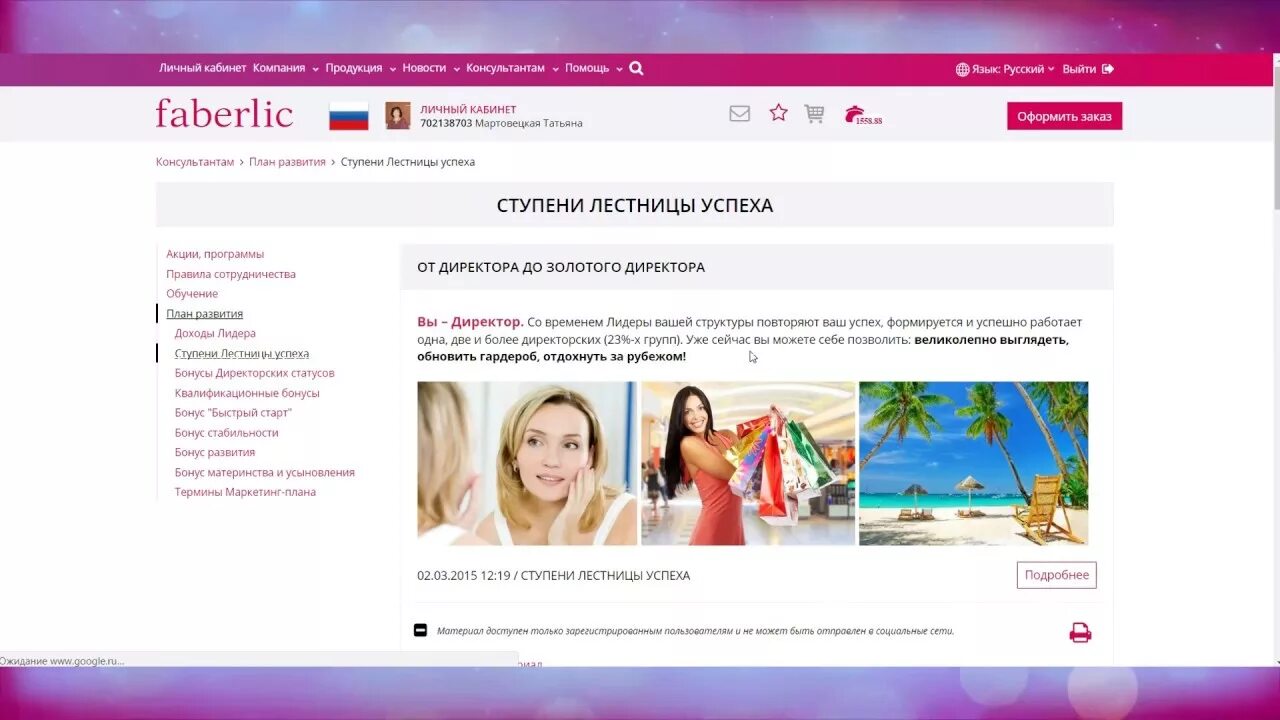
Task: Click the Мартовецкая Татьяна account name
Action: pos(528,123)
